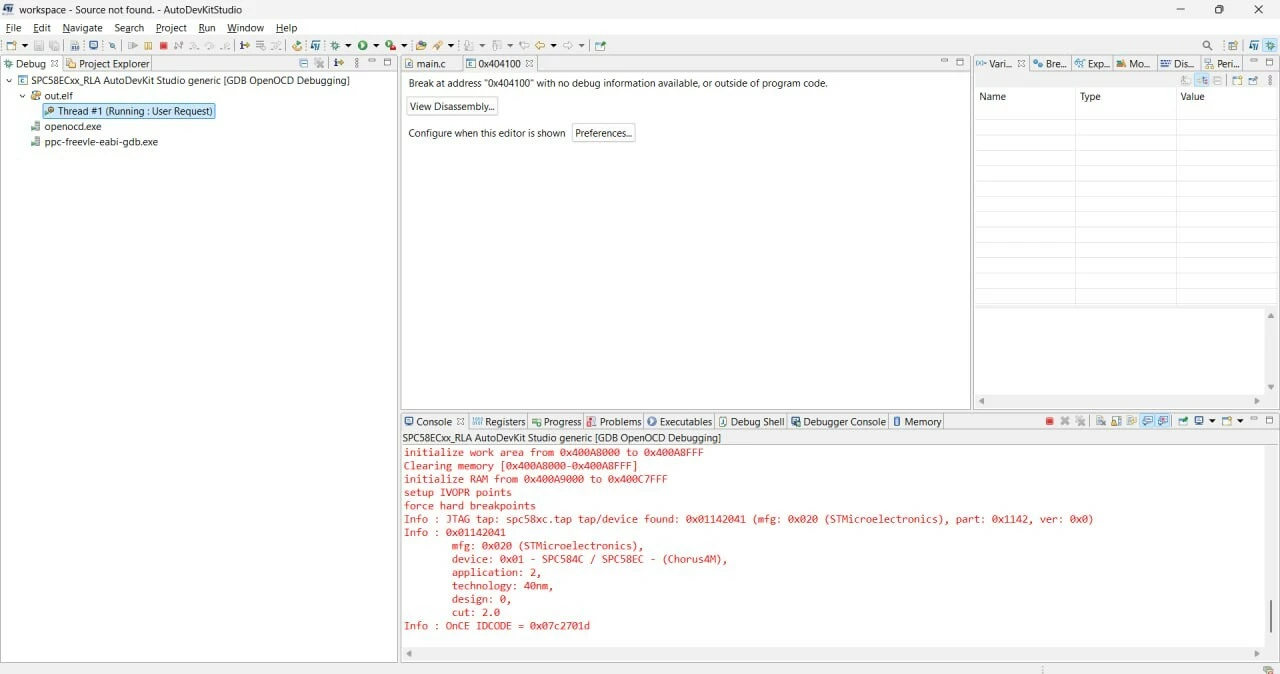Open External Tools dropdown arrow
This screenshot has width=1280, height=674.
tap(403, 45)
